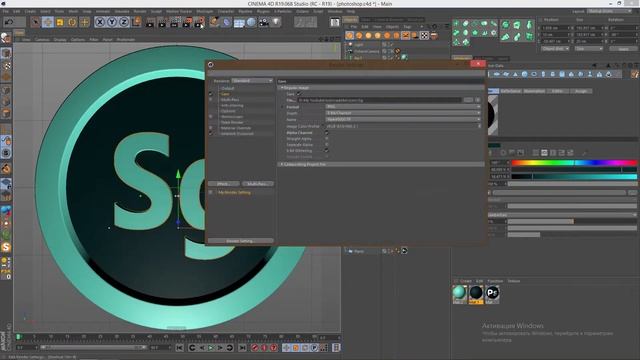The width and height of the screenshot is (640, 360).
Task: Activate the Move tool
Action: (48, 22)
